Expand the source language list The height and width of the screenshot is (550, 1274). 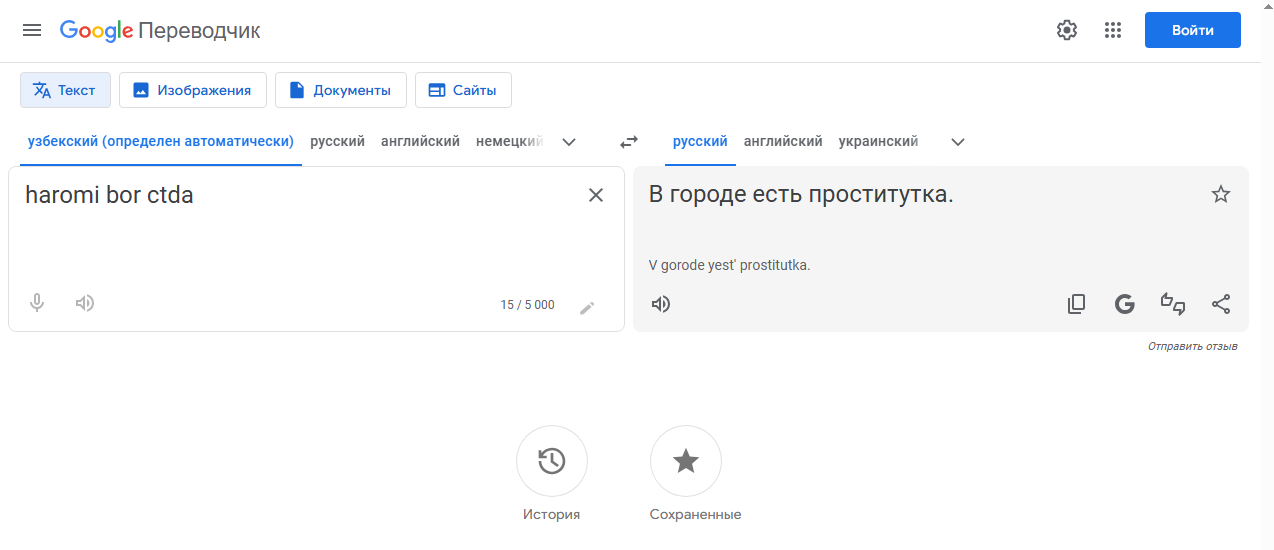[569, 142]
